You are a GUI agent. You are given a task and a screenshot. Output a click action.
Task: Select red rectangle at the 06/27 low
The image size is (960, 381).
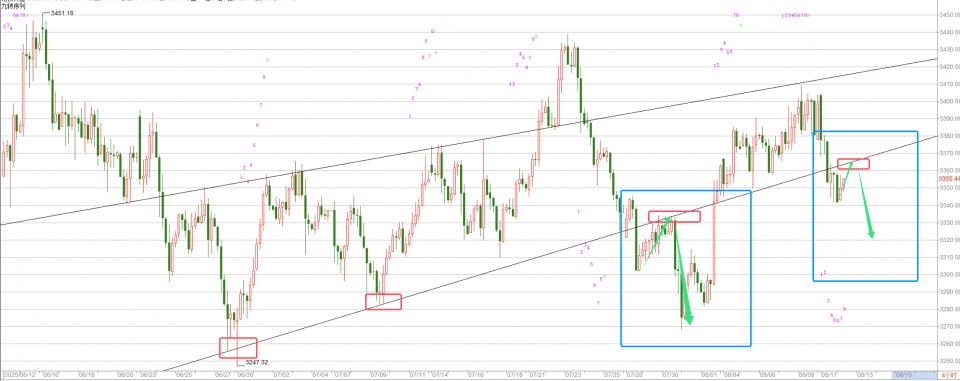(238, 347)
